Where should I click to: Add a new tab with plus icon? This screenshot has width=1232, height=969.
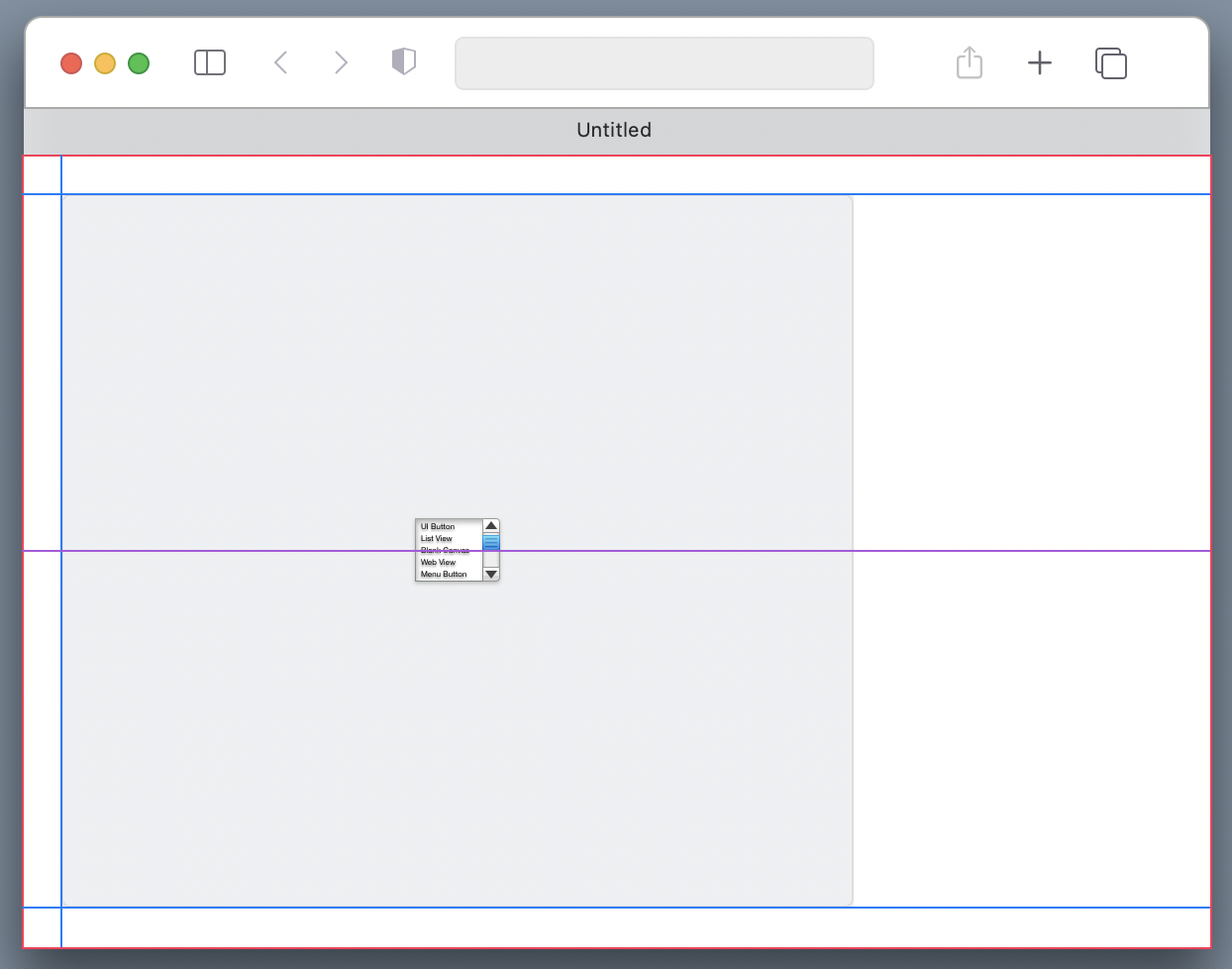click(x=1040, y=63)
